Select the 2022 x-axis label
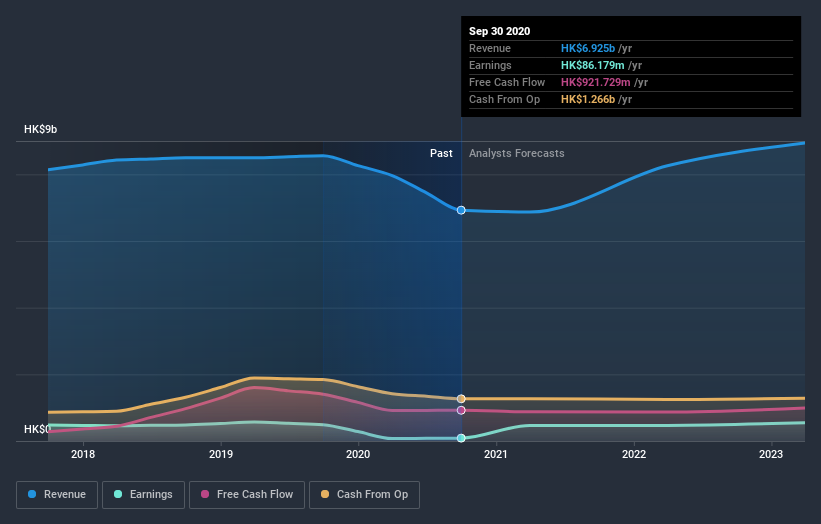Screen dimensions: 821x524 coord(634,454)
